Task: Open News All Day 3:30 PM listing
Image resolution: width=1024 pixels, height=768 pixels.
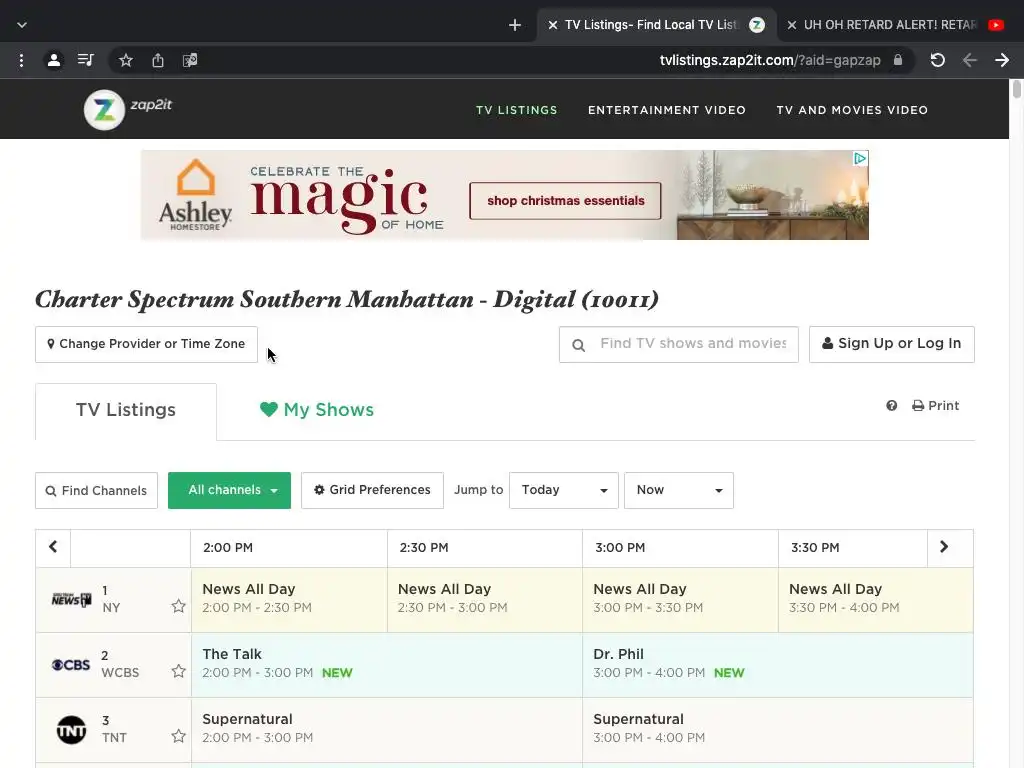Action: (876, 600)
